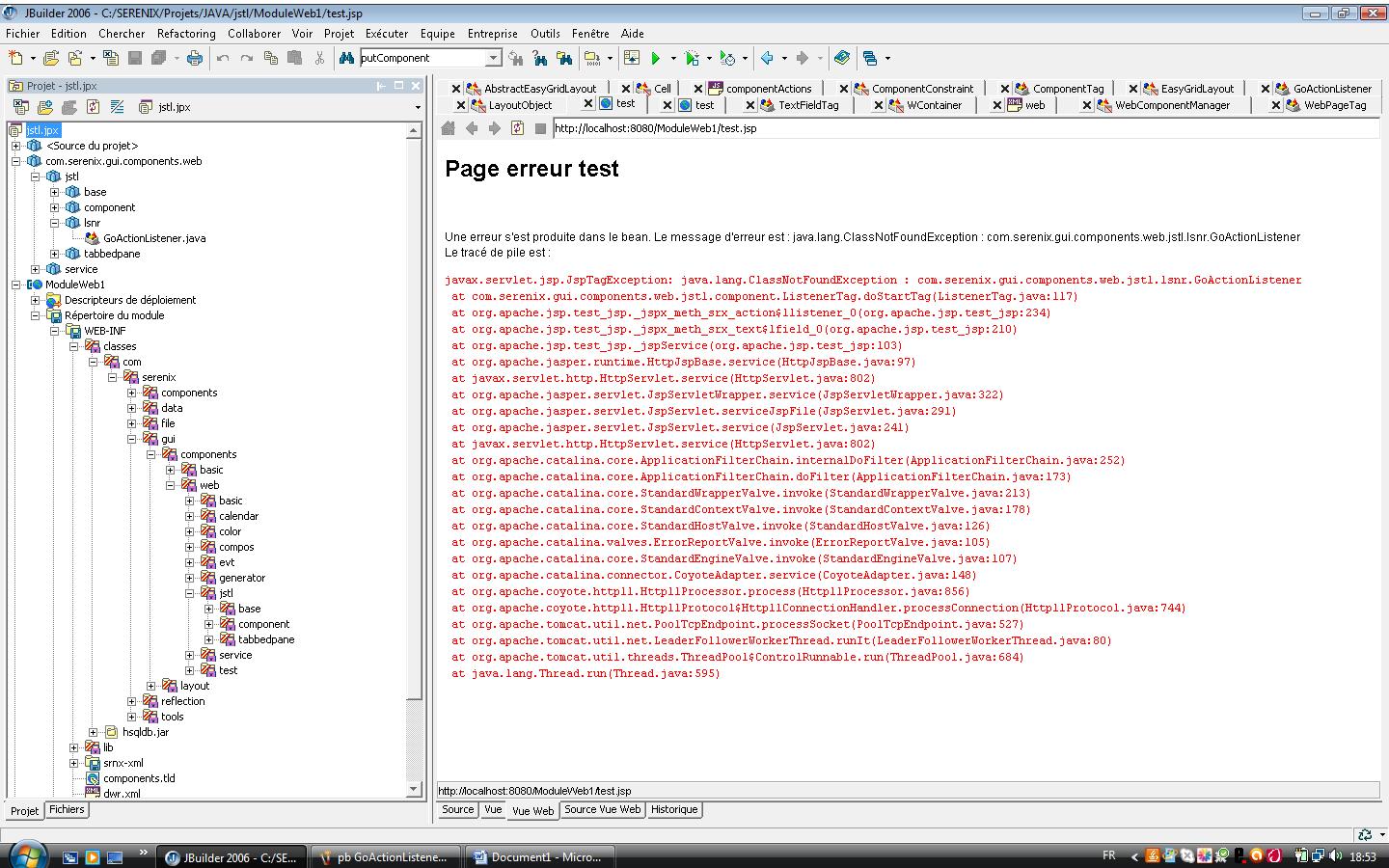This screenshot has height=868, width=1389.
Task: Close the WContainer tab with its X
Action: 879,105
